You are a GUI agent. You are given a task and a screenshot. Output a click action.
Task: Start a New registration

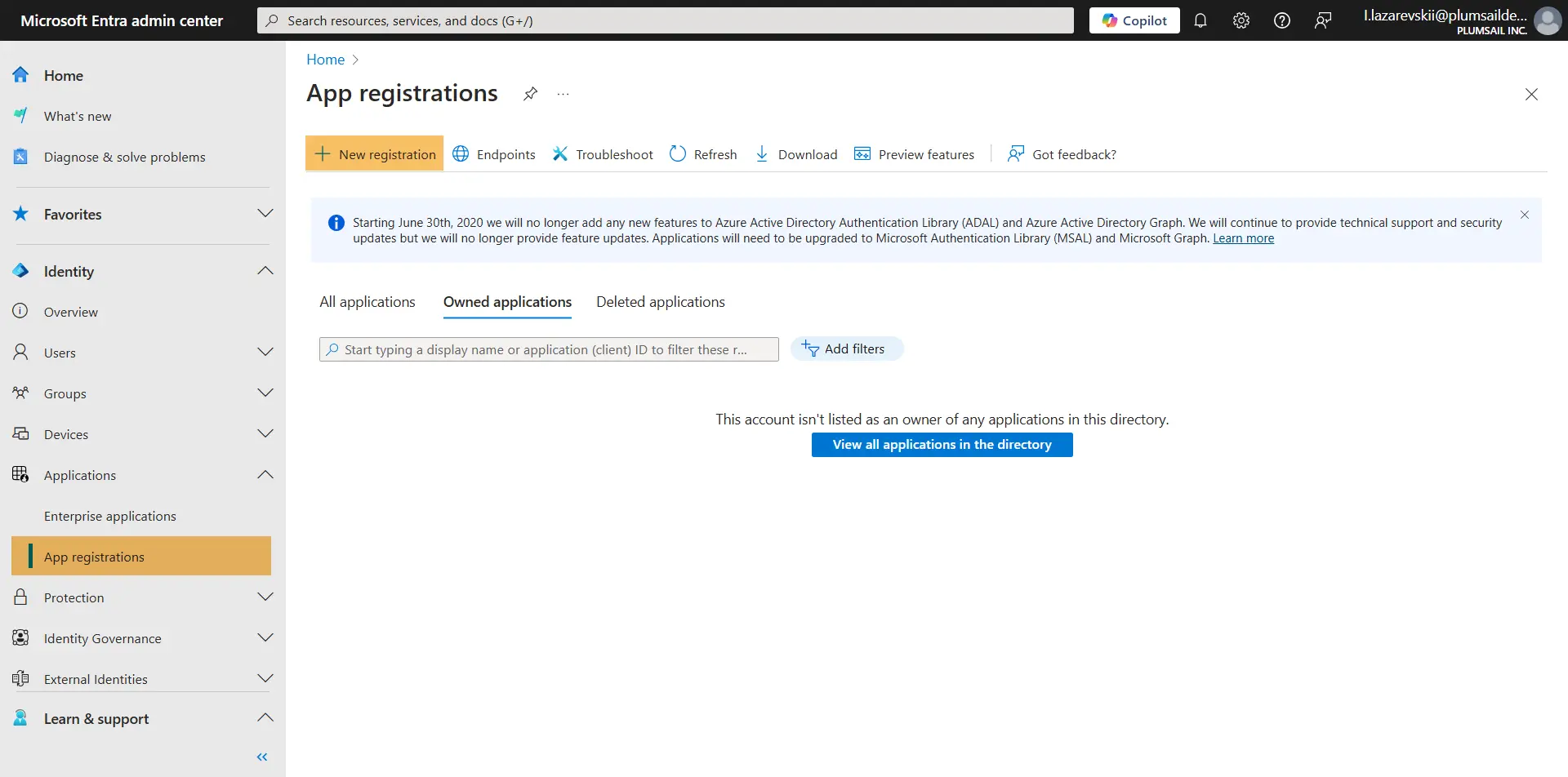(375, 153)
